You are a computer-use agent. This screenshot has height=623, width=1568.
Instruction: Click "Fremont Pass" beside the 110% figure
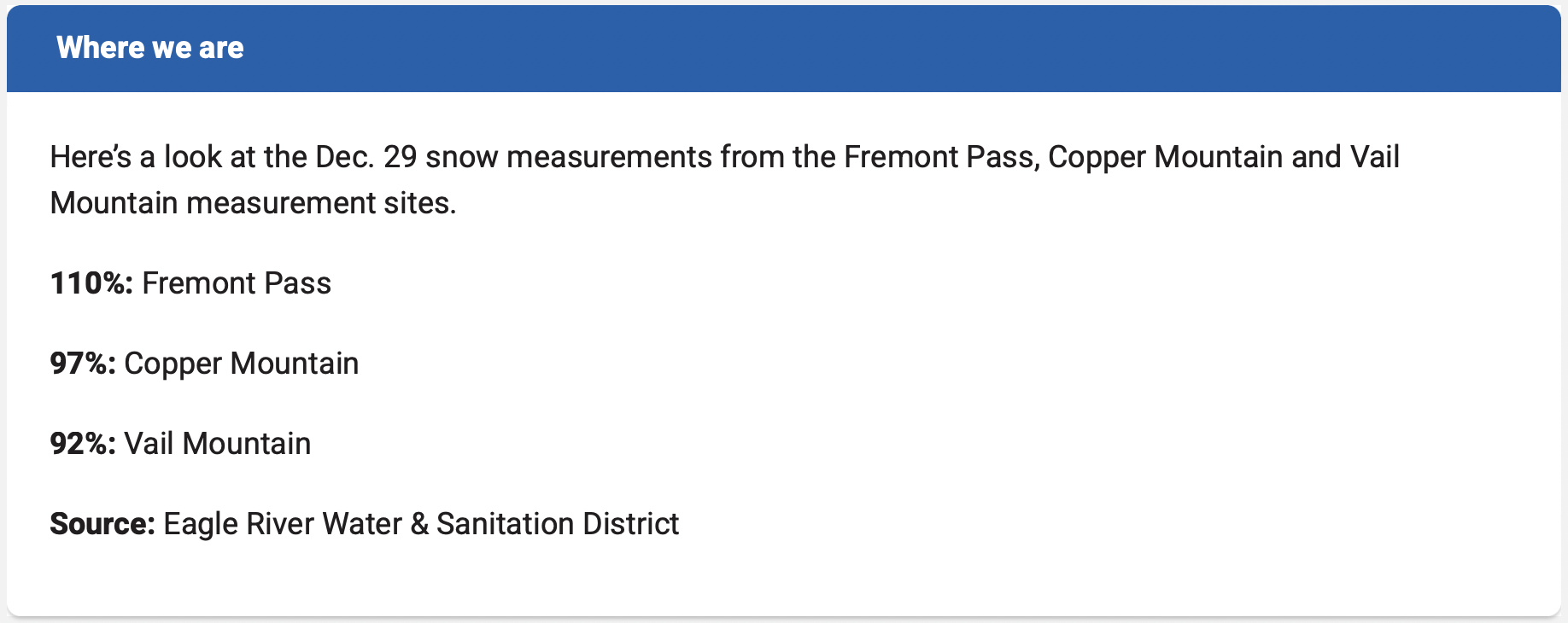pos(237,283)
